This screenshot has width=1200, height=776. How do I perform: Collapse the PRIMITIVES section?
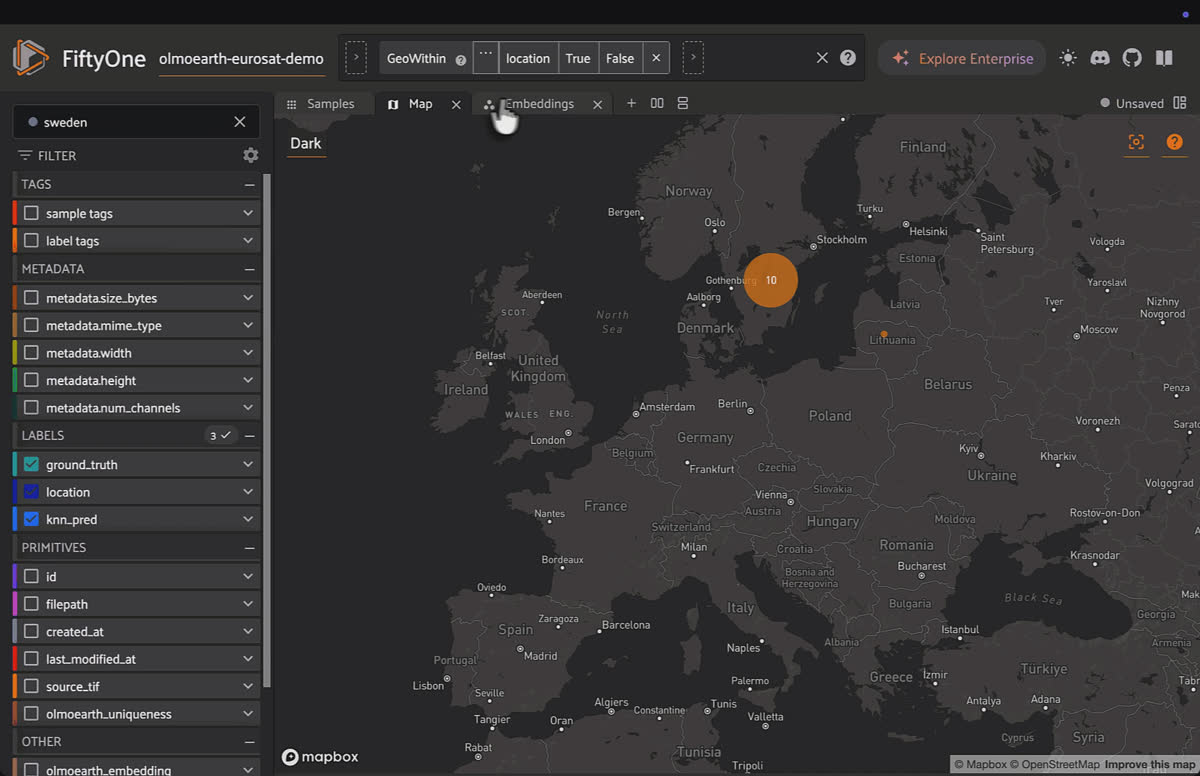[x=249, y=548]
